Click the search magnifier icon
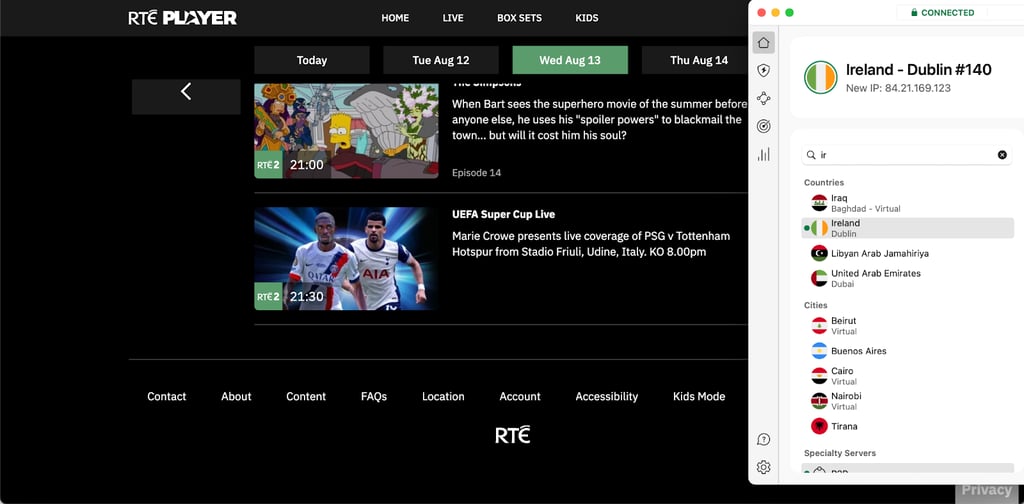This screenshot has height=504, width=1024. 811,155
